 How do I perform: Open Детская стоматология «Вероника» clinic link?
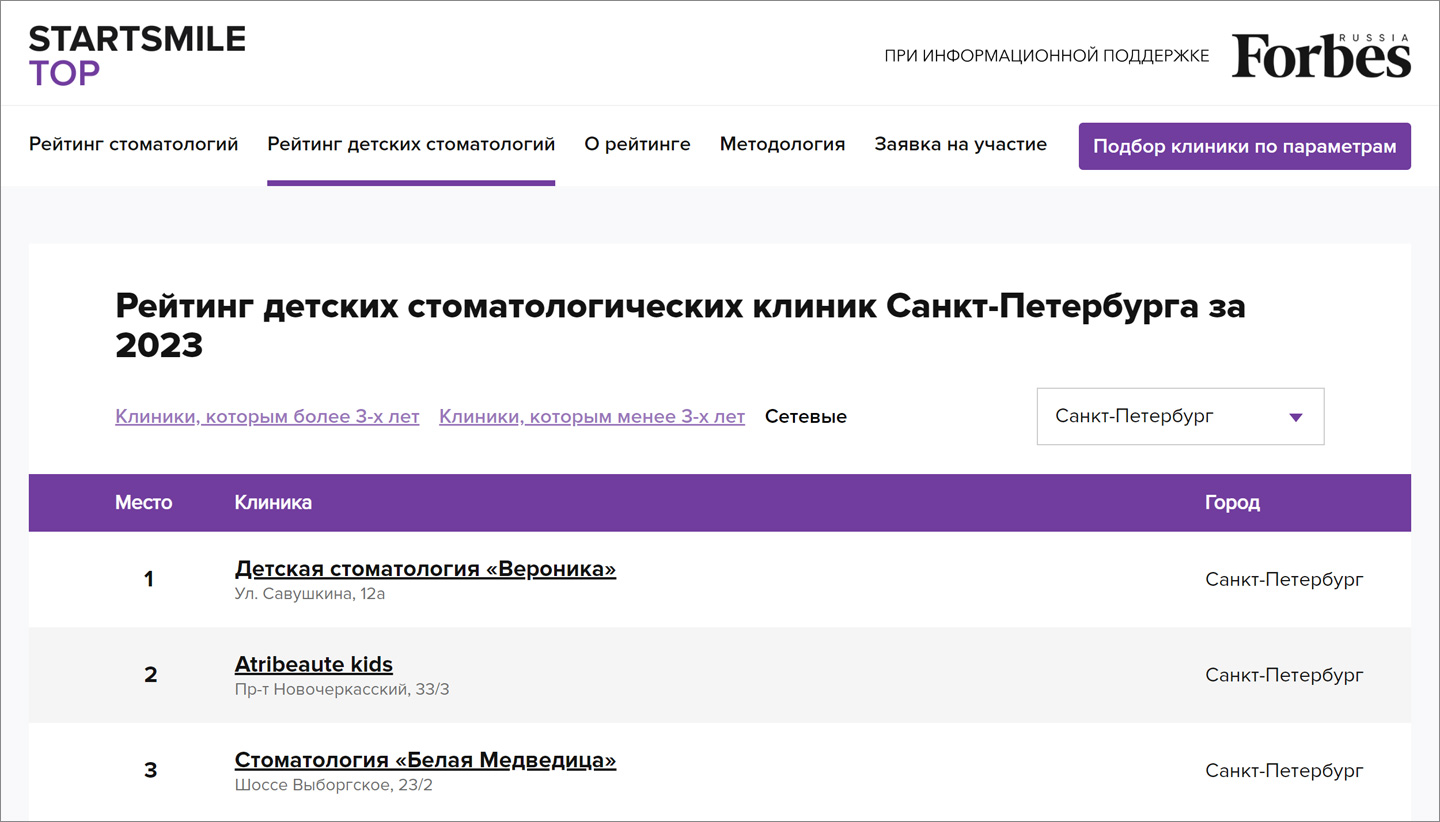(x=425, y=569)
